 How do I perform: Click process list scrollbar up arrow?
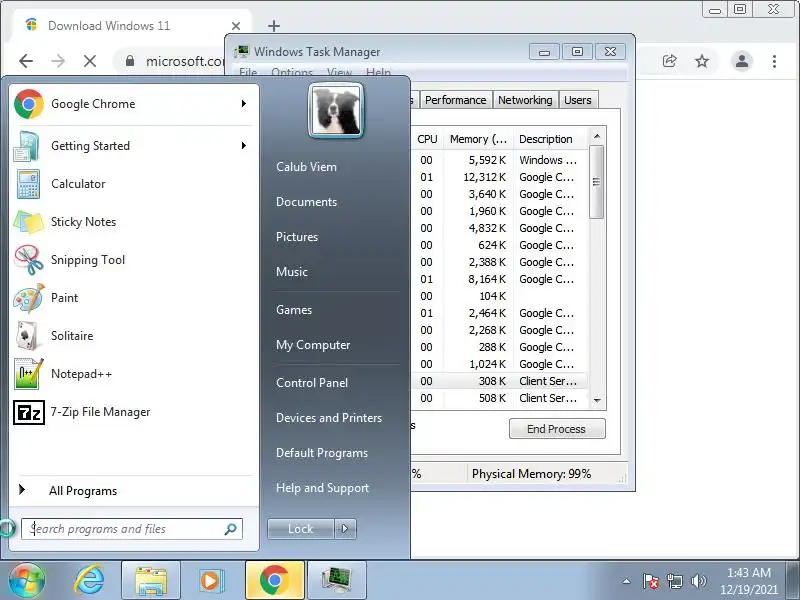[x=597, y=136]
